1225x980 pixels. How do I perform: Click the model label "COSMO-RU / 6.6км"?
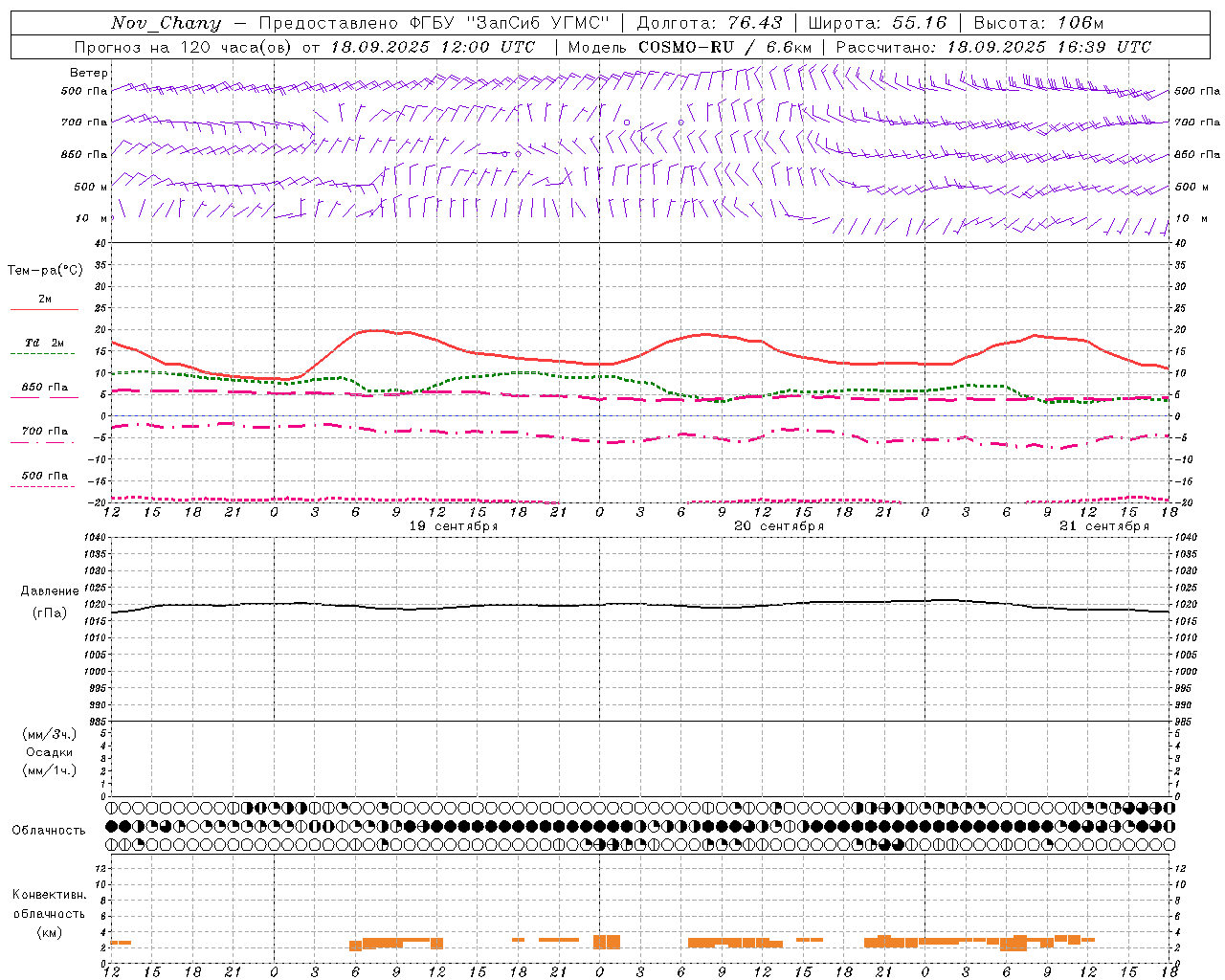[x=725, y=47]
